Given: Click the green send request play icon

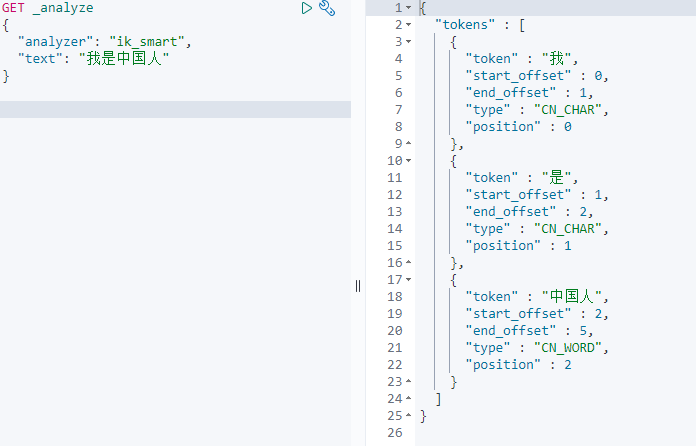Looking at the screenshot, I should pos(307,8).
